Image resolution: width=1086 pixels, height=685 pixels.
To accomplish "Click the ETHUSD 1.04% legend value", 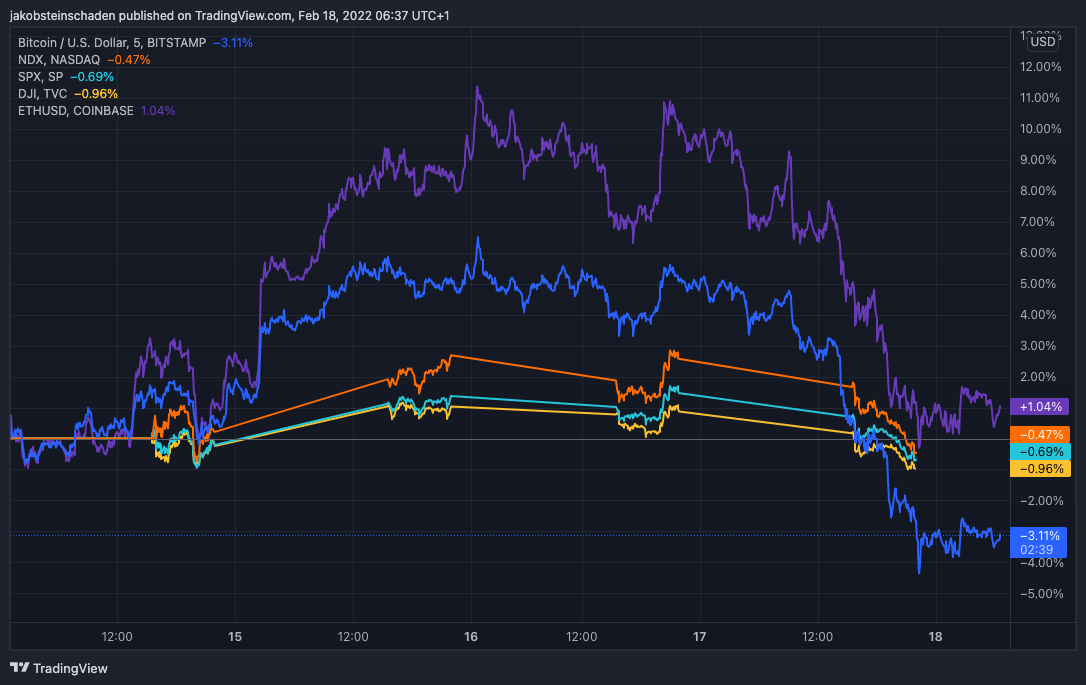I will click(x=158, y=111).
